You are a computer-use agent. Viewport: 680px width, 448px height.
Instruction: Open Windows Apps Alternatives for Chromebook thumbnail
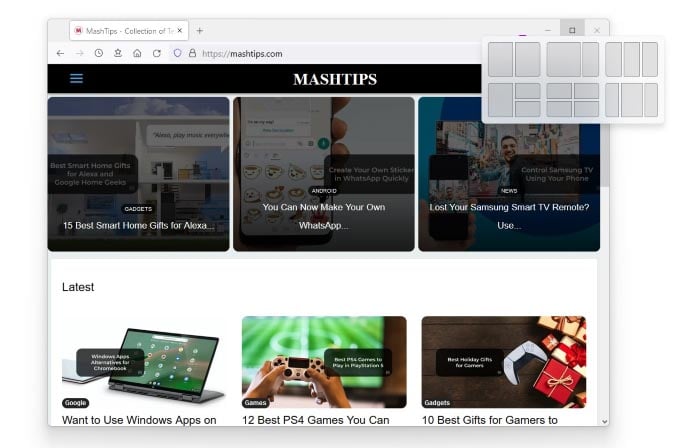pyautogui.click(x=144, y=362)
